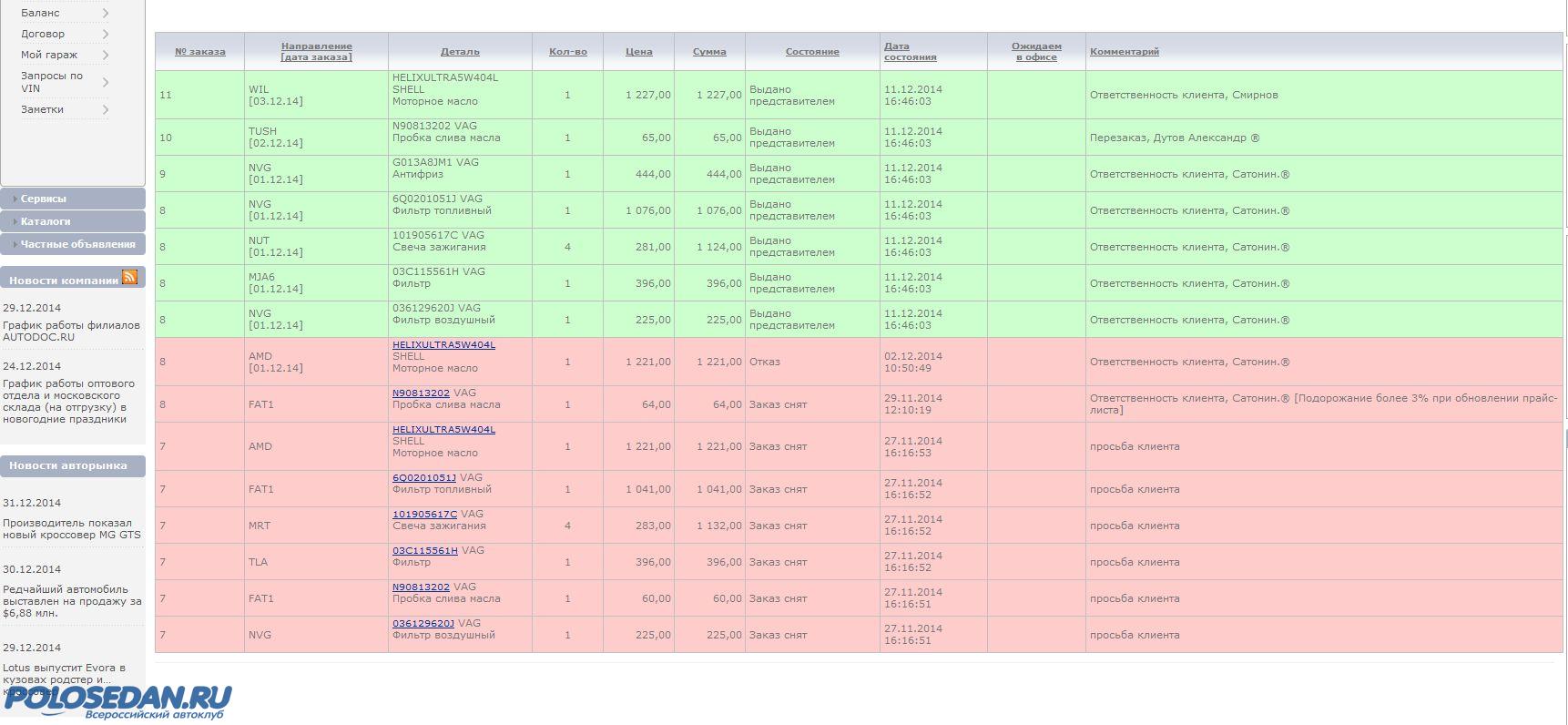Open part link 03C115561H
The width and height of the screenshot is (1568, 725).
(x=424, y=550)
